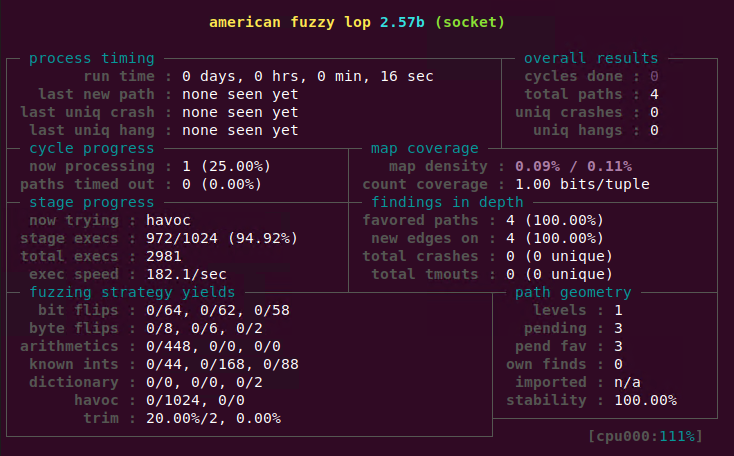This screenshot has width=734, height=456.
Task: Click the 'paths timed out' label
Action: coord(88,184)
